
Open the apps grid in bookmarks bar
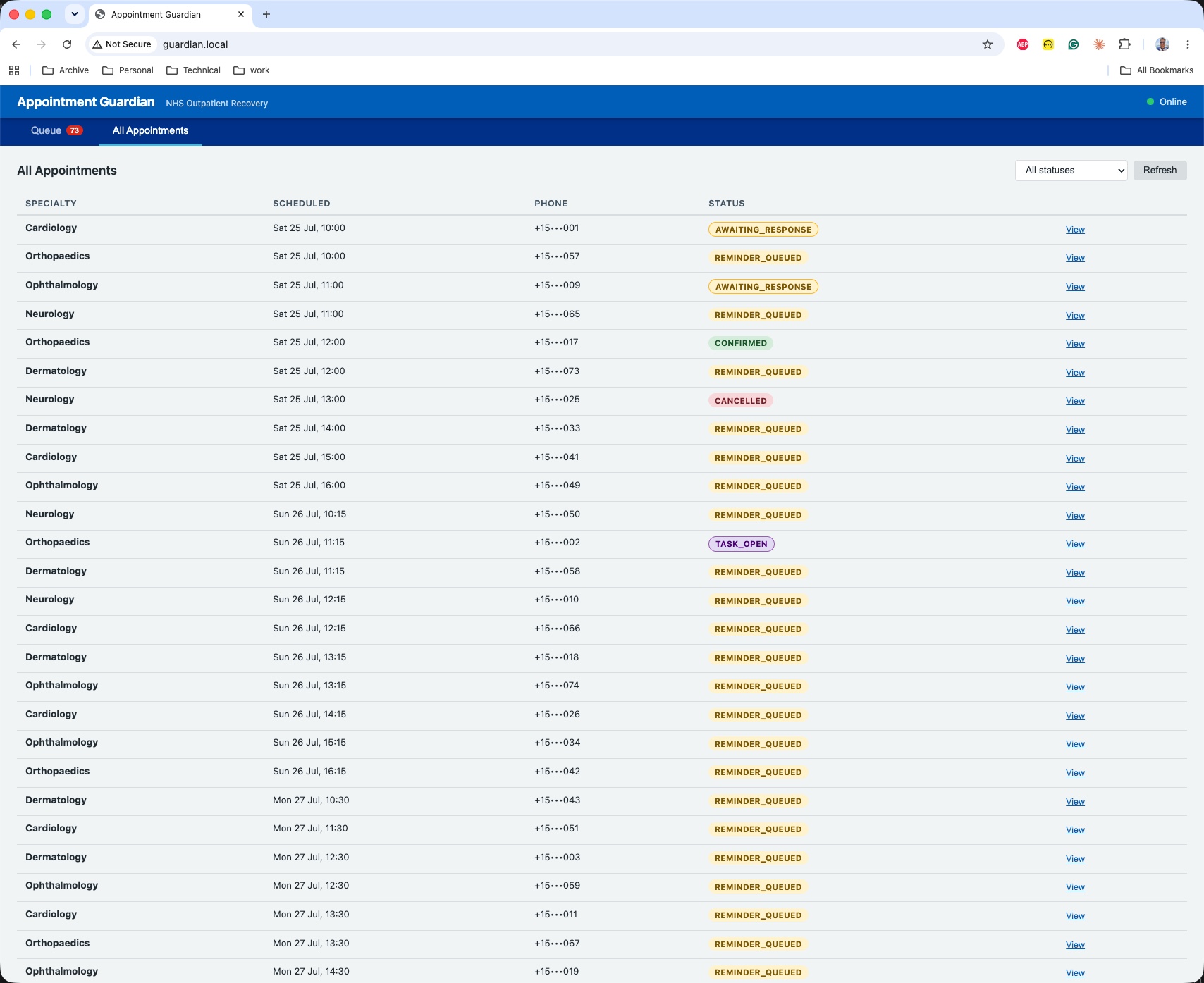14,70
